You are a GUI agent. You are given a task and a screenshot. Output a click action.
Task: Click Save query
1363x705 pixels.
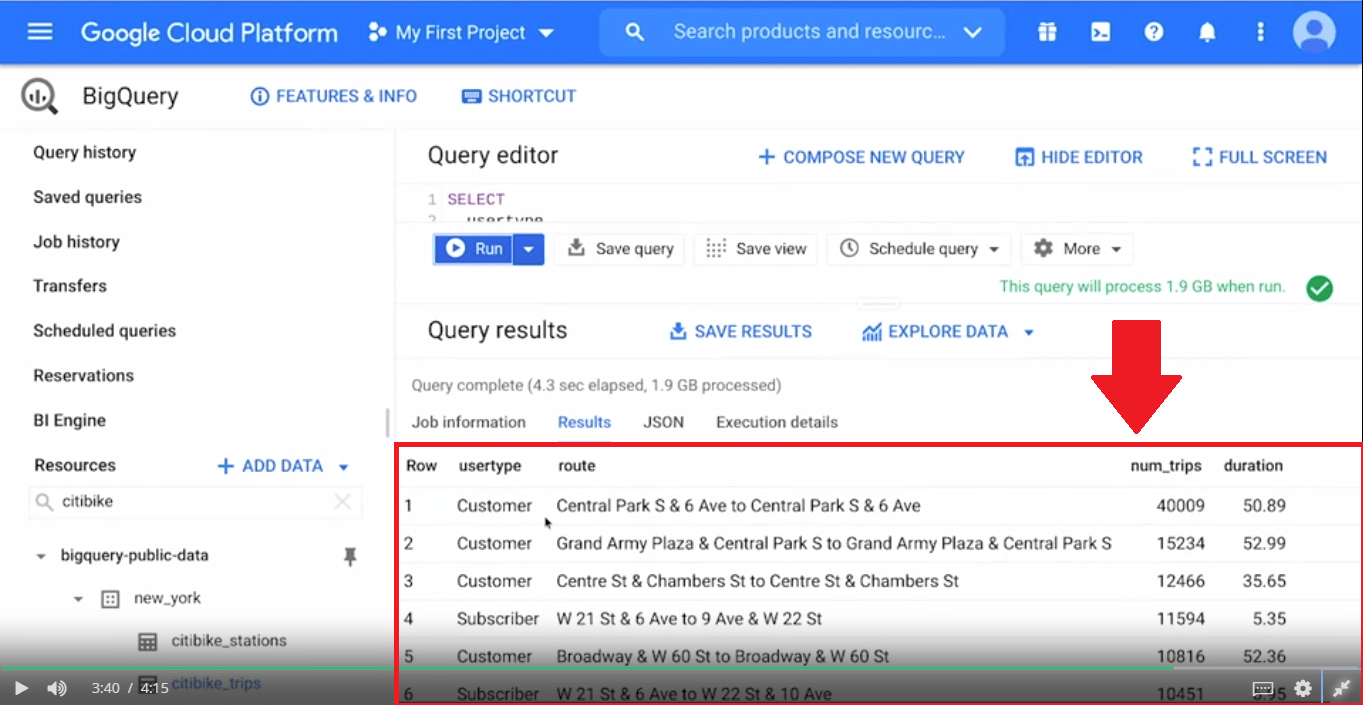(x=620, y=249)
